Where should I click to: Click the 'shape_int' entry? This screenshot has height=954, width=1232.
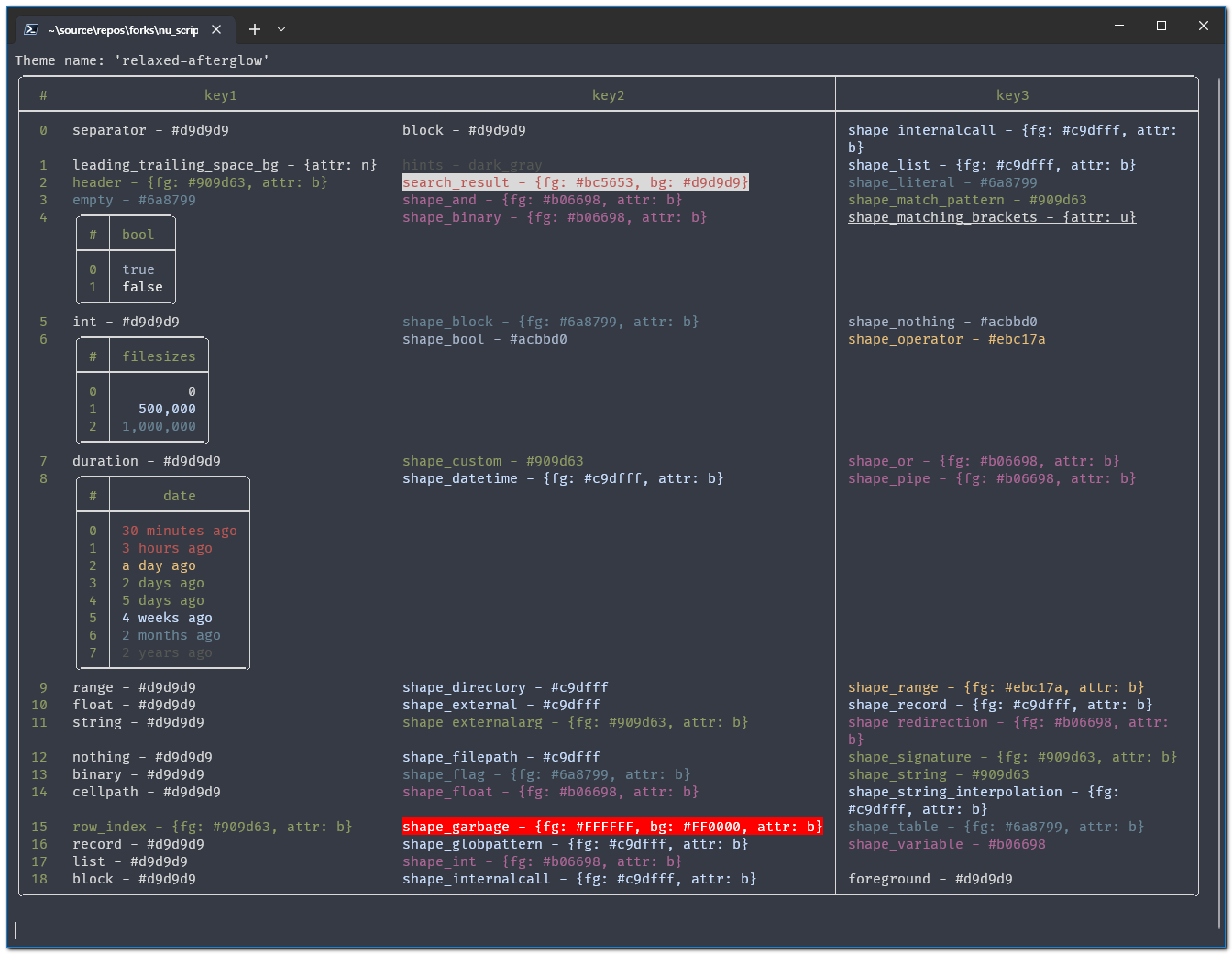click(543, 861)
